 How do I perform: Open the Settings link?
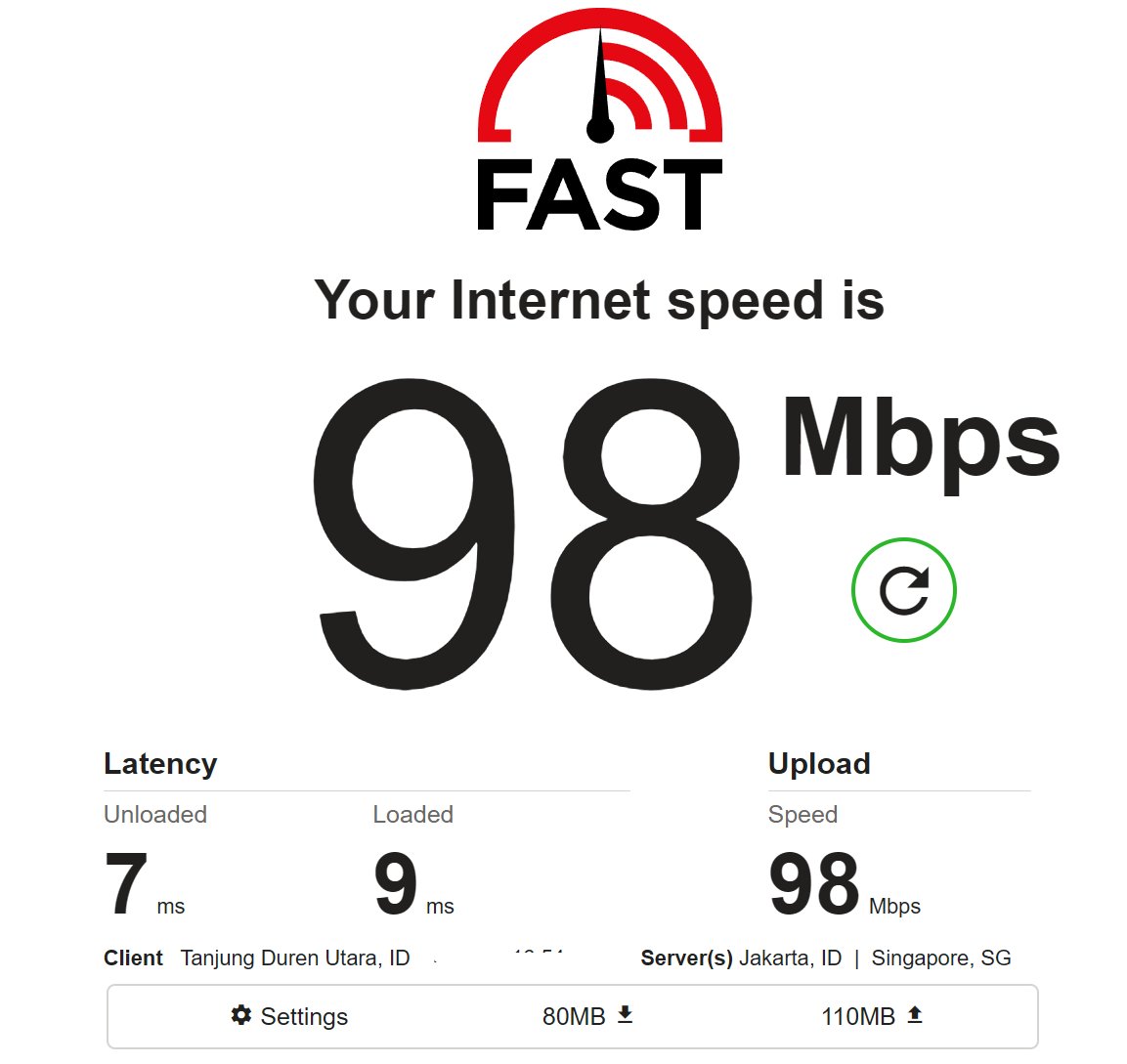[x=289, y=1016]
